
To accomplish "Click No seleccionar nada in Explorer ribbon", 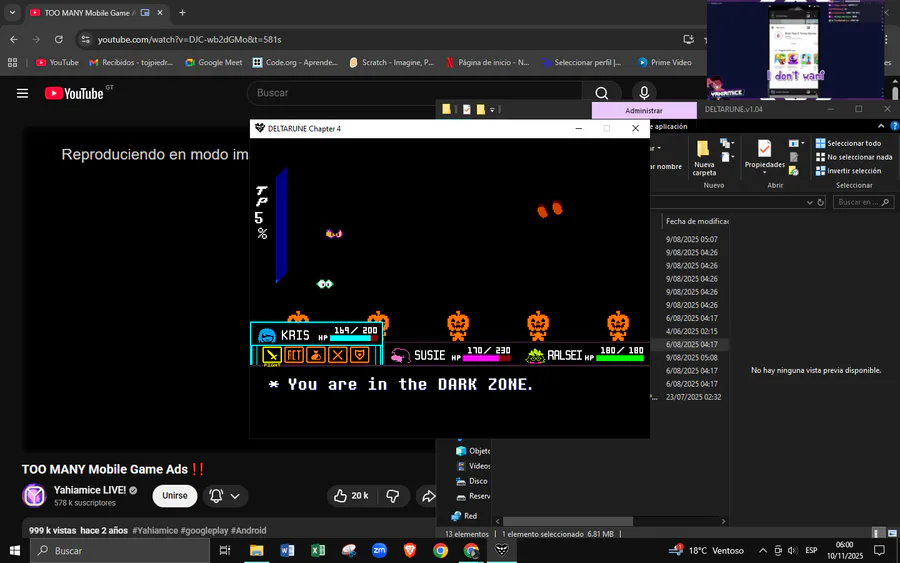I will click(x=854, y=157).
